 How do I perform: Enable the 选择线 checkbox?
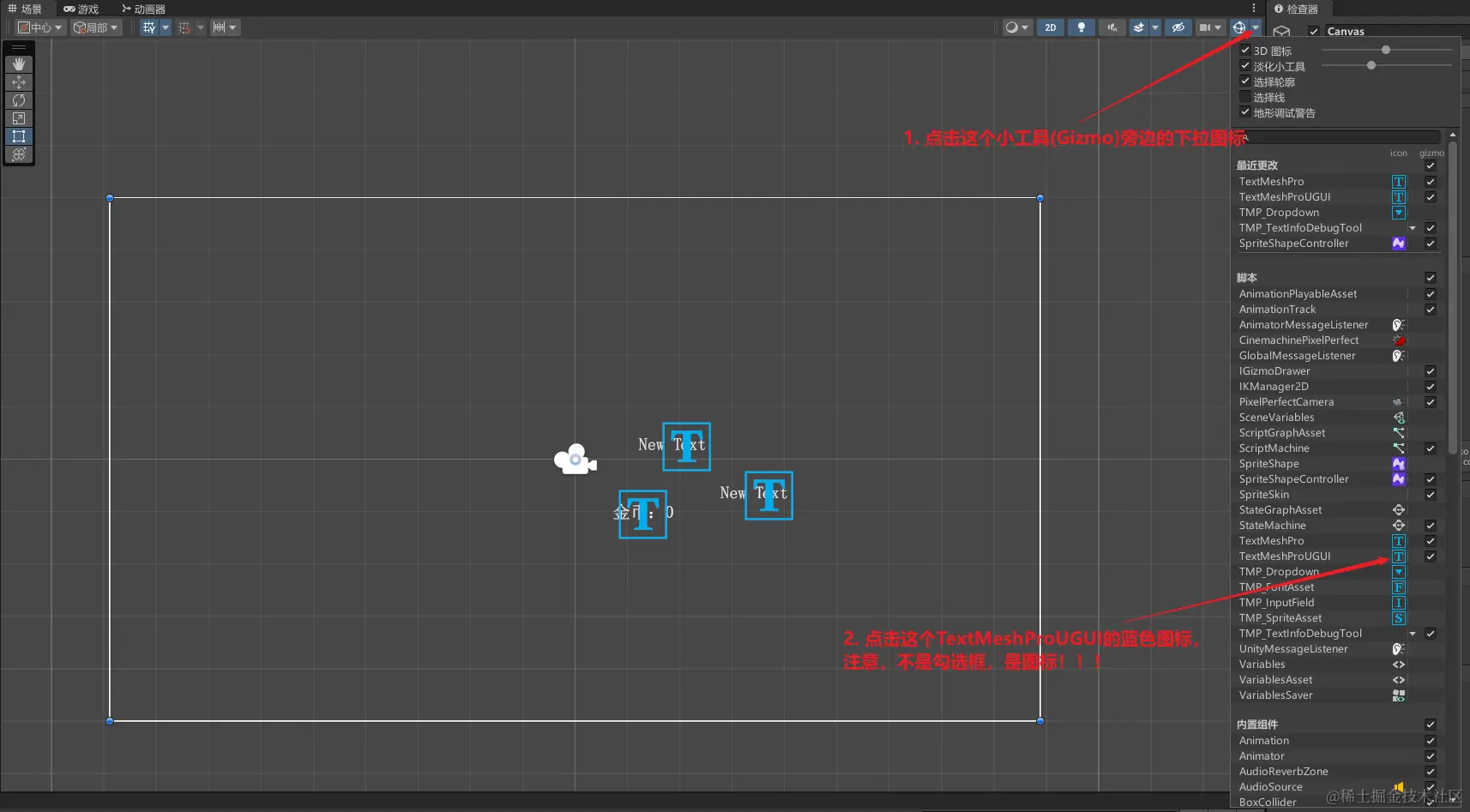[x=1245, y=97]
